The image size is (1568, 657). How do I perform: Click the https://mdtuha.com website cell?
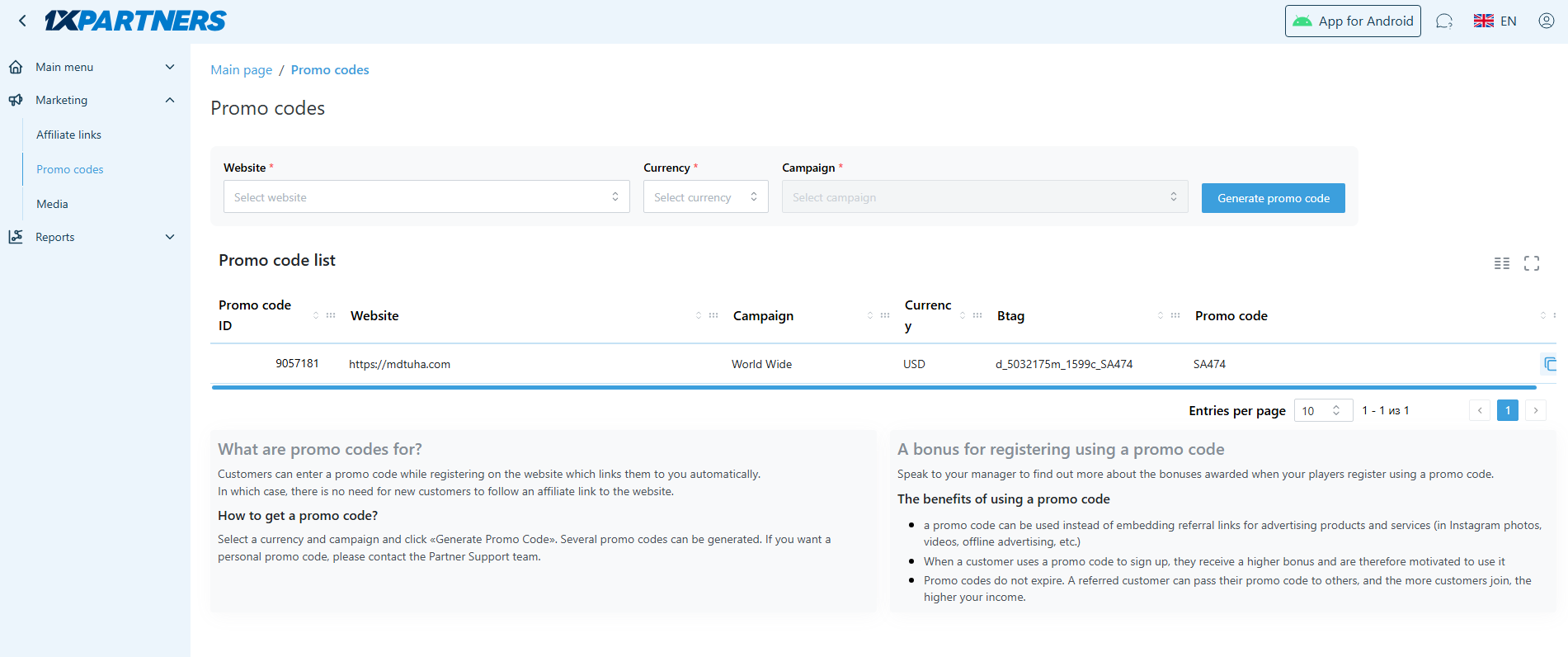tap(399, 364)
